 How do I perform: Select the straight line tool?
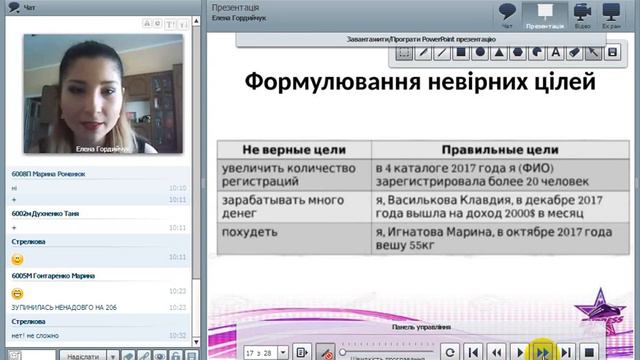pyautogui.click(x=442, y=53)
